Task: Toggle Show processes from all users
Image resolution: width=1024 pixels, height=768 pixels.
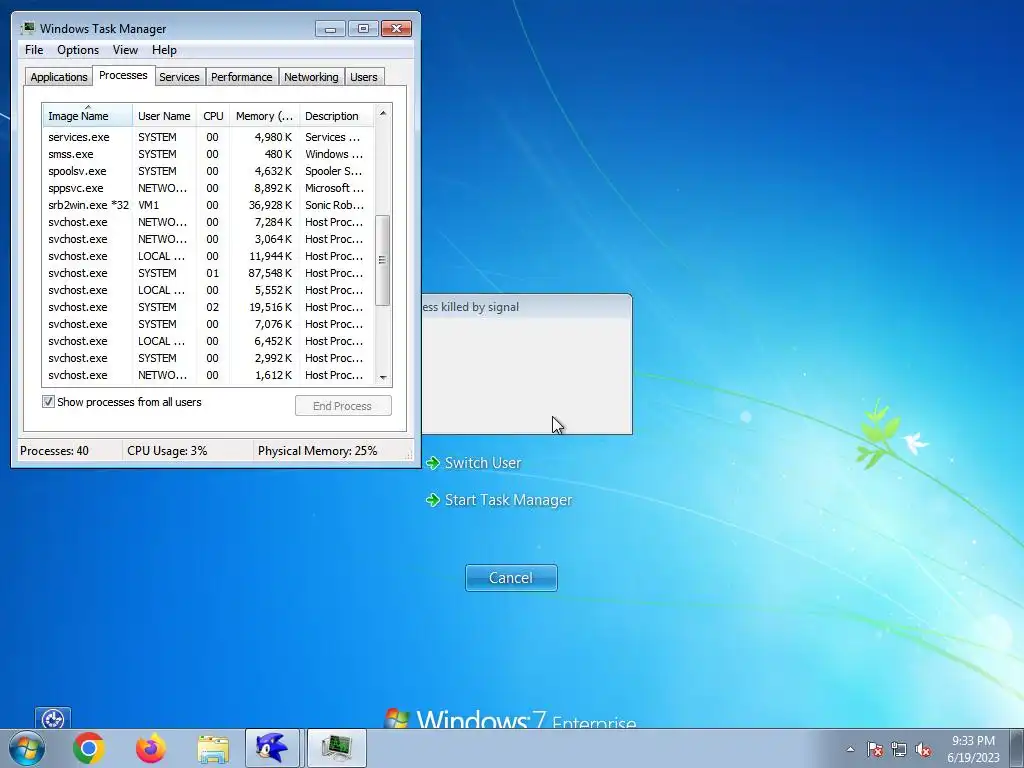Action: click(48, 402)
